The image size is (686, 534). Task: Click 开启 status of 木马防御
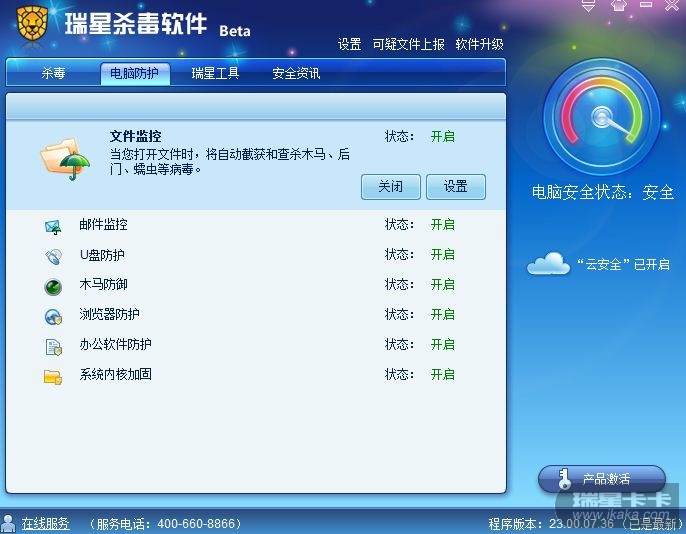pos(443,284)
